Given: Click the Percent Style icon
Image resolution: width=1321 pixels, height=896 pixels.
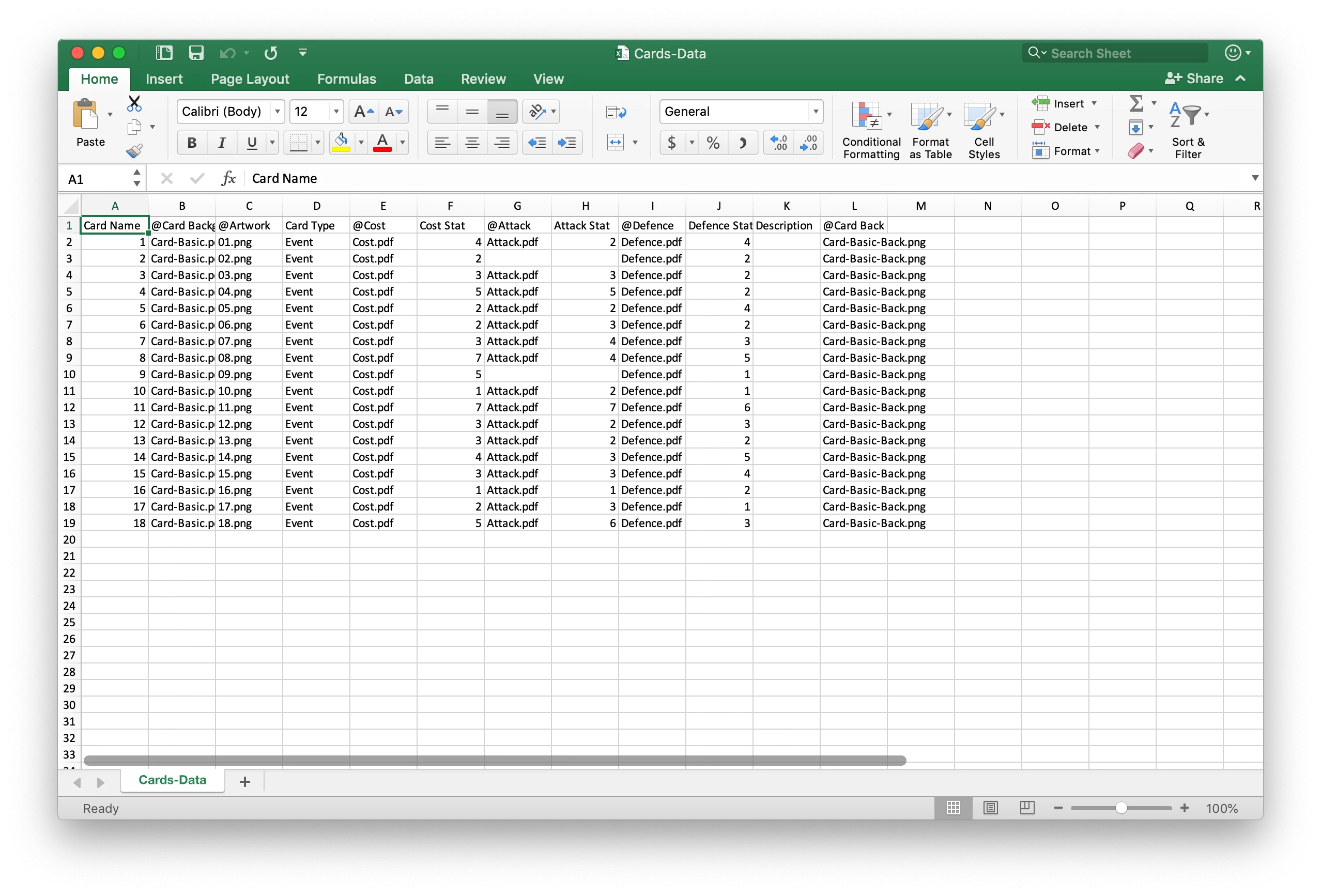Looking at the screenshot, I should point(713,143).
